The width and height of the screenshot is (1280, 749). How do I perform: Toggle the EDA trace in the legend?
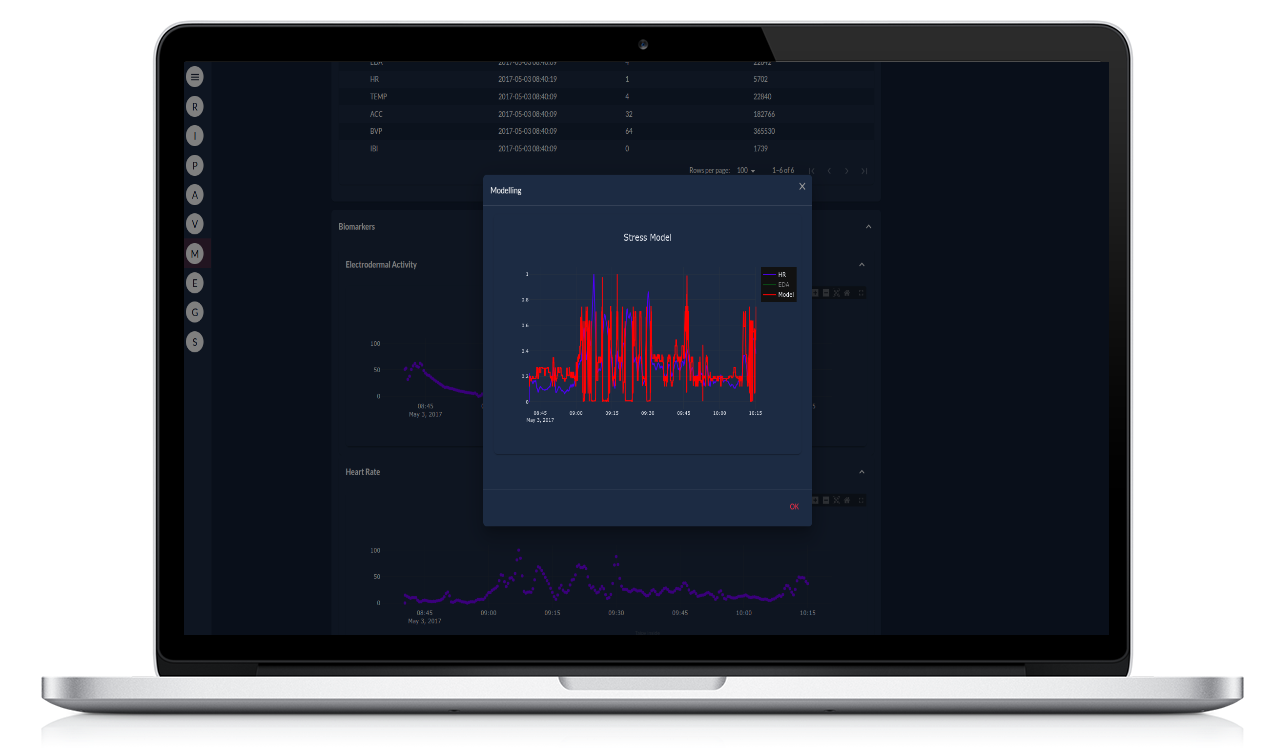click(x=778, y=285)
